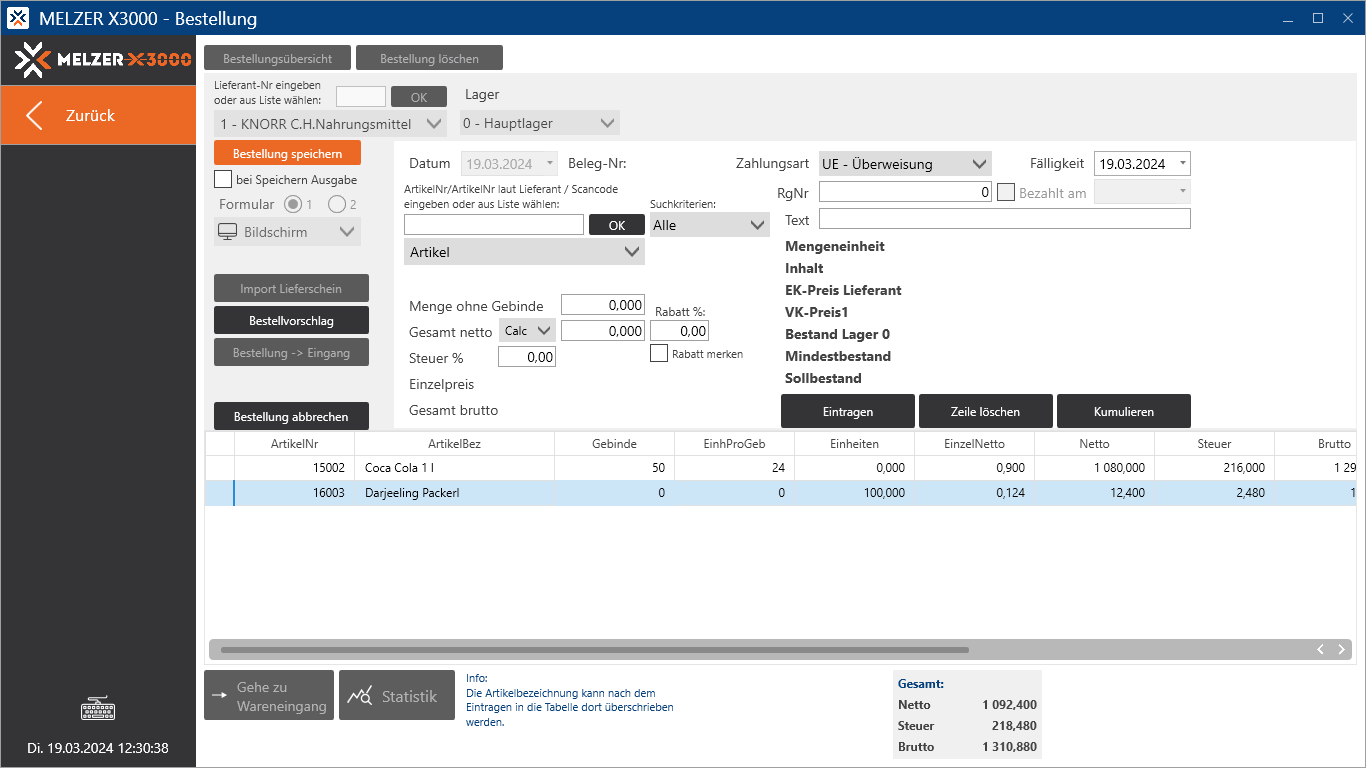Click the scrollbar right arrow

click(x=1341, y=649)
